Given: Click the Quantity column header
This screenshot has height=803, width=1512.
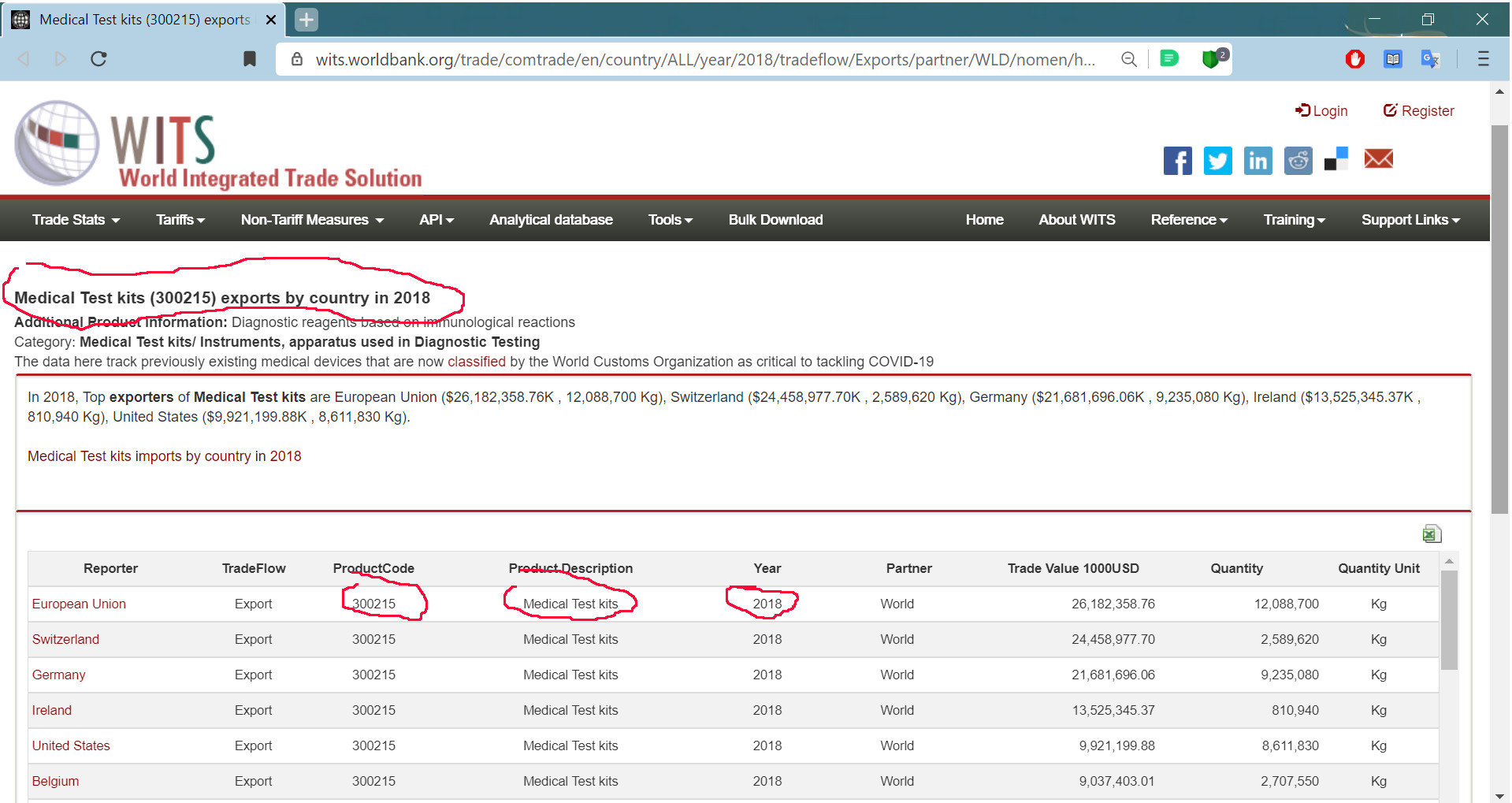Looking at the screenshot, I should [1236, 568].
